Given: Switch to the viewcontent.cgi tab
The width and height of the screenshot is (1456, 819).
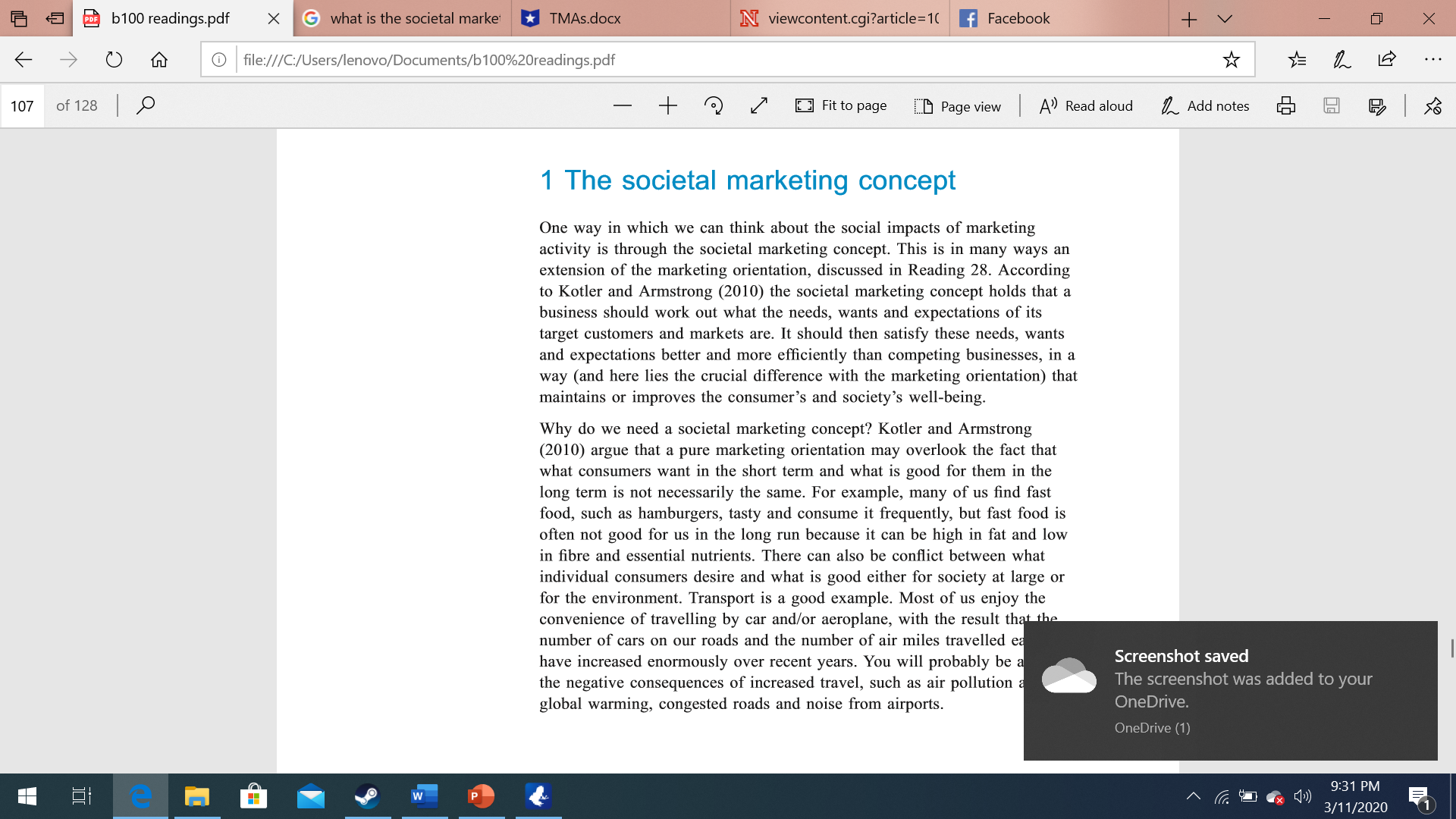Looking at the screenshot, I should (x=840, y=18).
